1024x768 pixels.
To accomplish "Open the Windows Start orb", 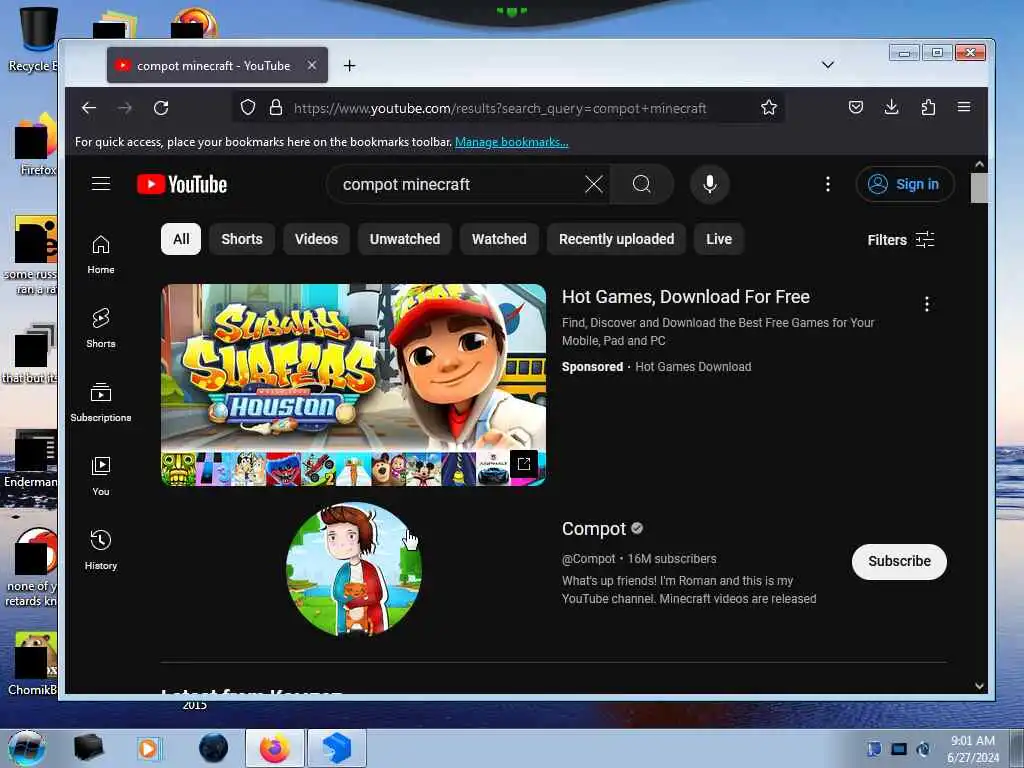I will click(x=27, y=749).
